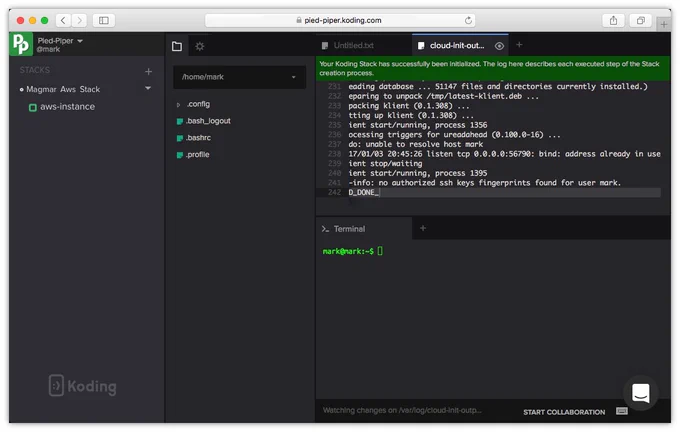Open the IDE settings gear icon
This screenshot has width=680, height=432.
click(199, 46)
